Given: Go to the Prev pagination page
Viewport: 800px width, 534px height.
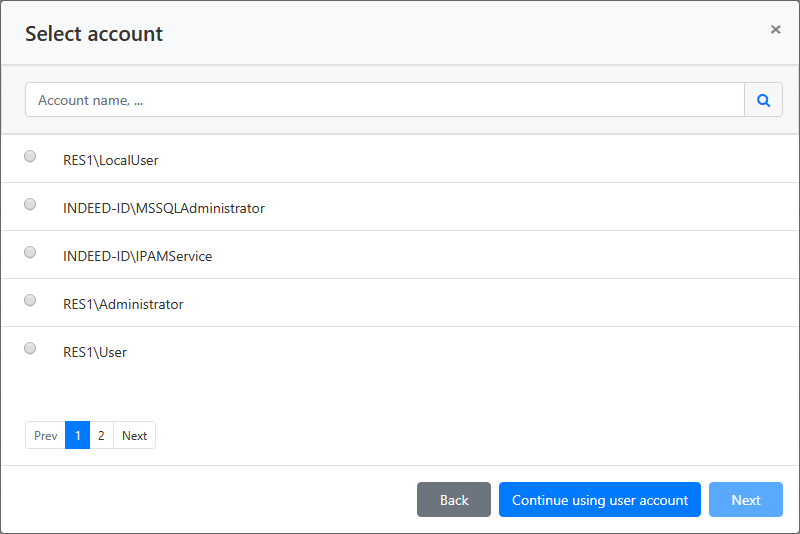Looking at the screenshot, I should [x=45, y=435].
